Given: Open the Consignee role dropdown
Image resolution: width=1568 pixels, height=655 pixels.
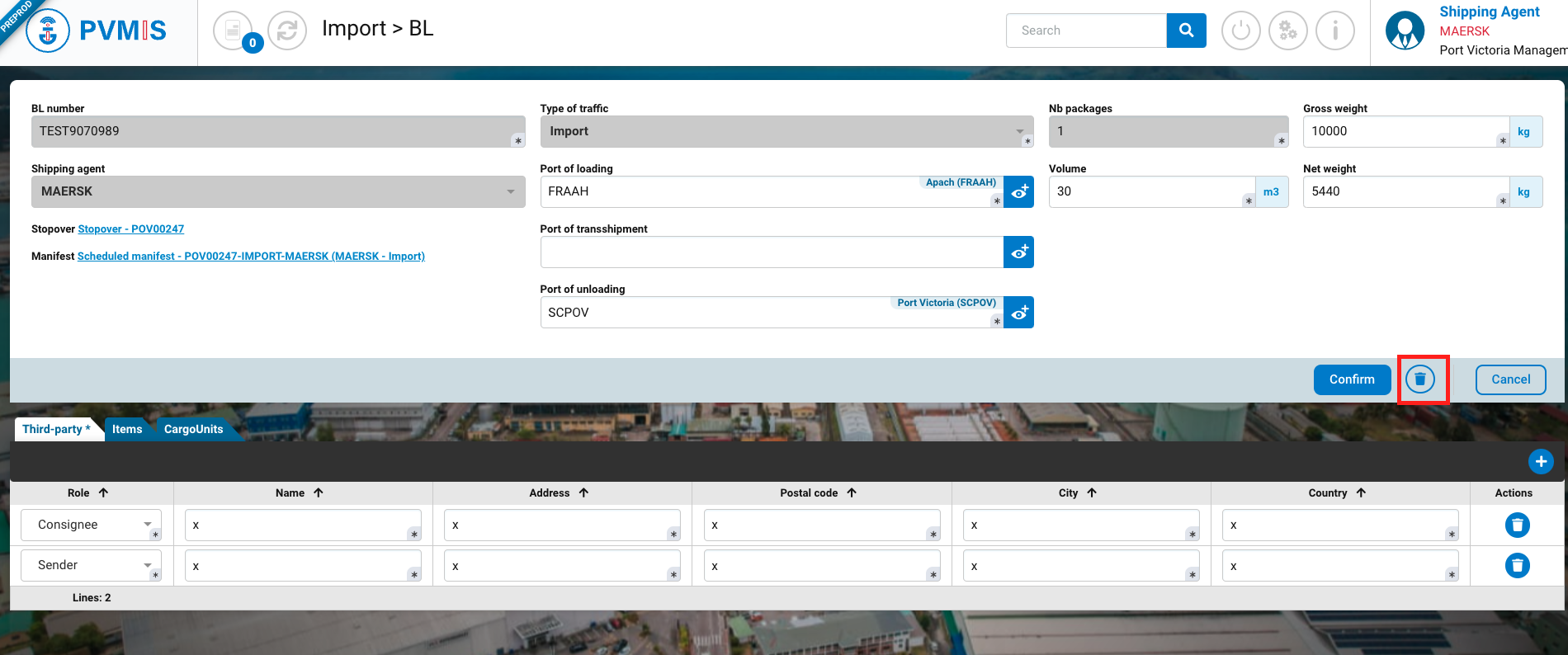Looking at the screenshot, I should [x=91, y=525].
